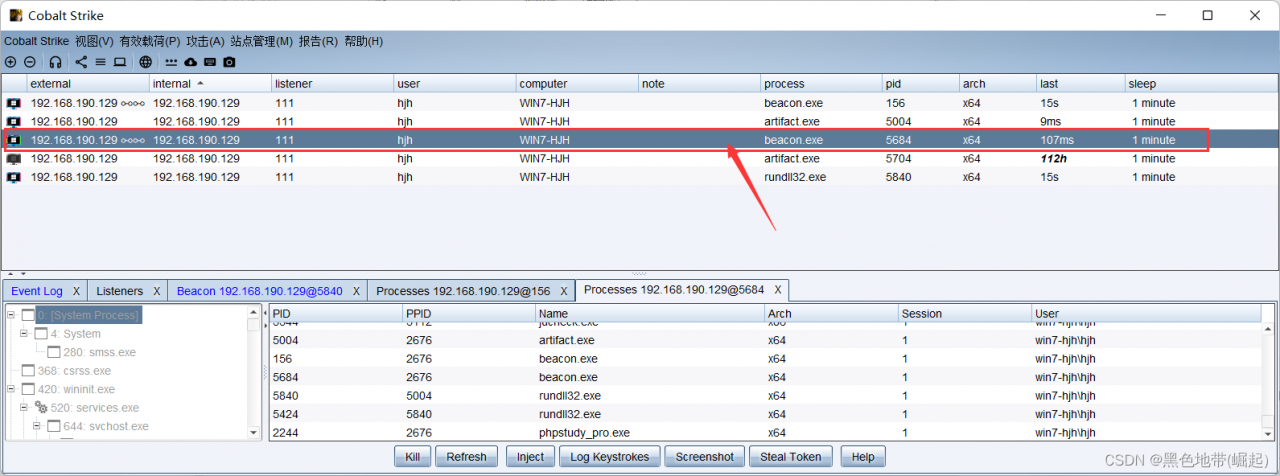Image resolution: width=1280 pixels, height=476 pixels.
Task: Show targets view using the monitor icon
Action: [x=120, y=62]
